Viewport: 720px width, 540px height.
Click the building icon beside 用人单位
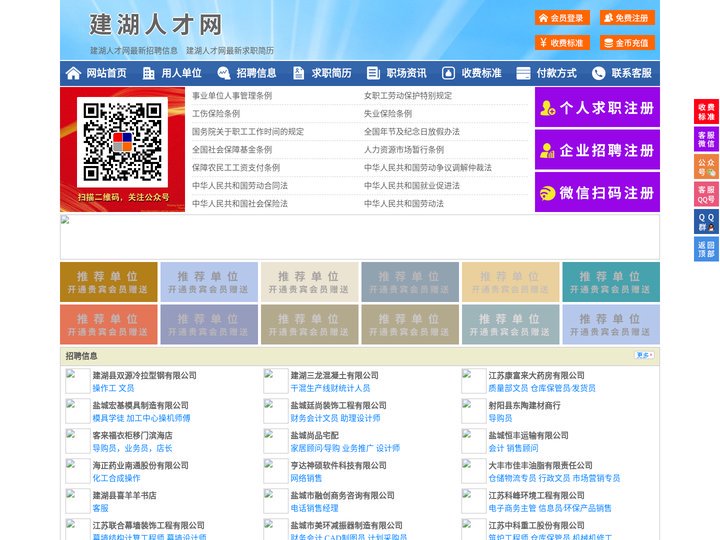148,73
